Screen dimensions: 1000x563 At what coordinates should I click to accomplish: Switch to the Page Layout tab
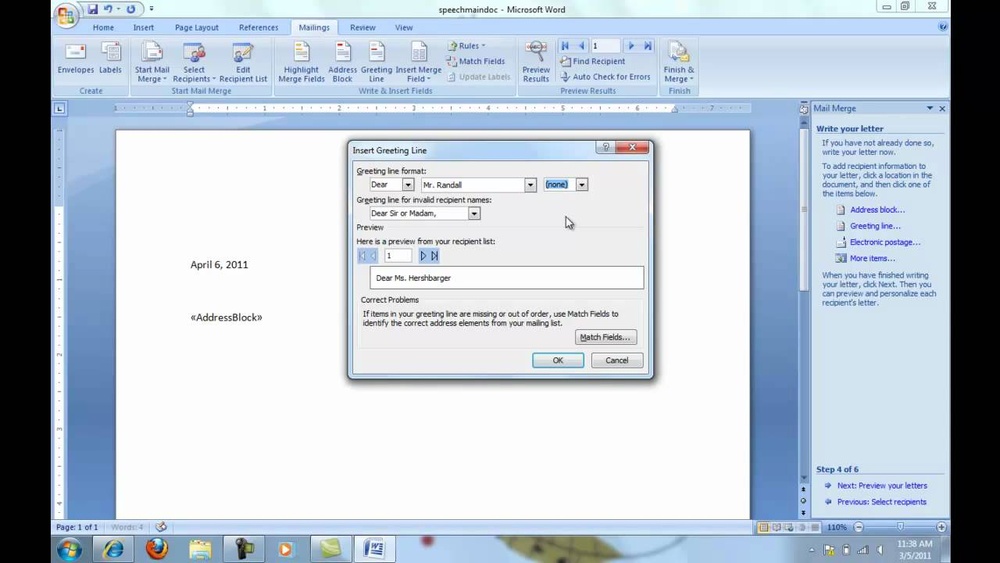click(x=196, y=28)
